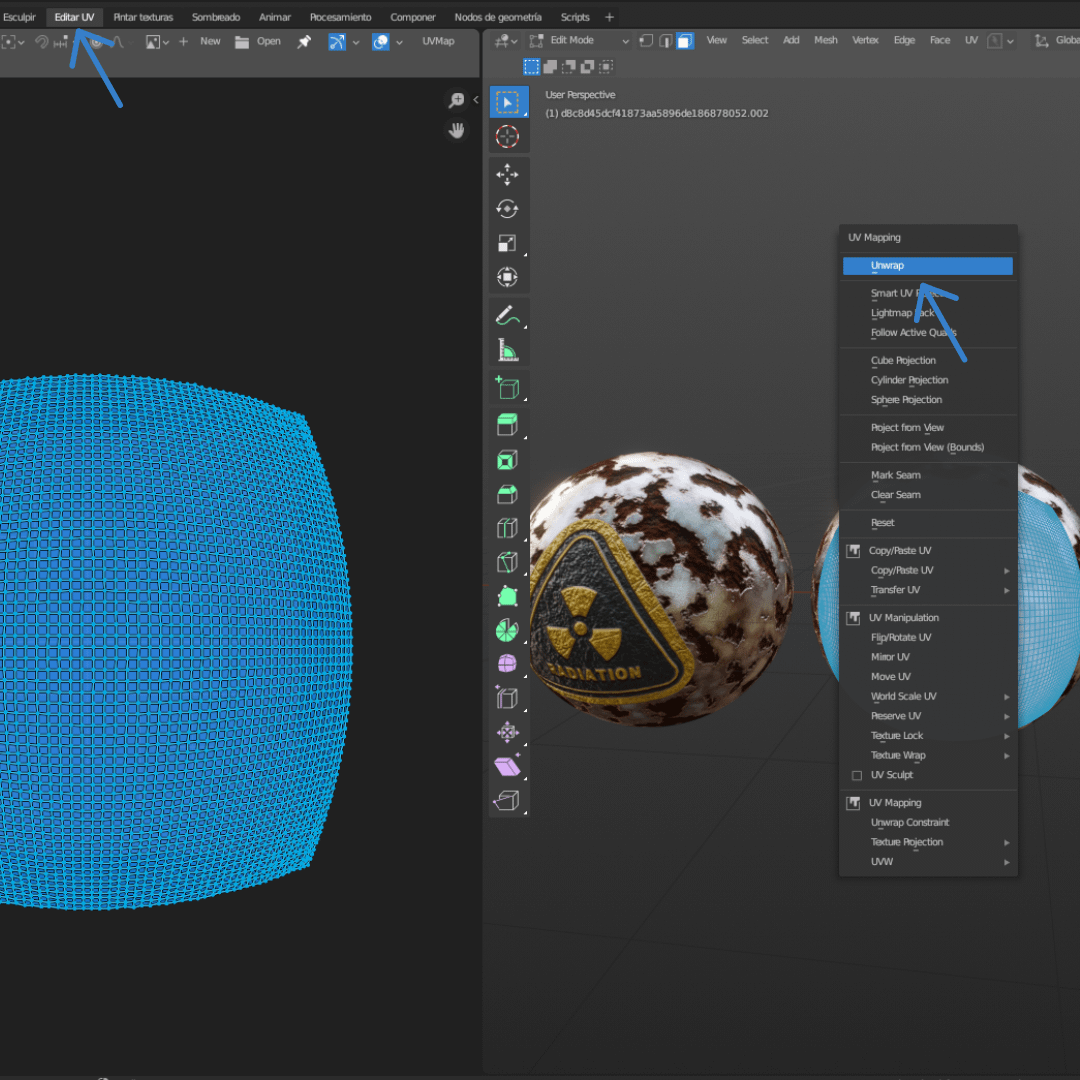Toggle the image pin icon

(x=304, y=41)
